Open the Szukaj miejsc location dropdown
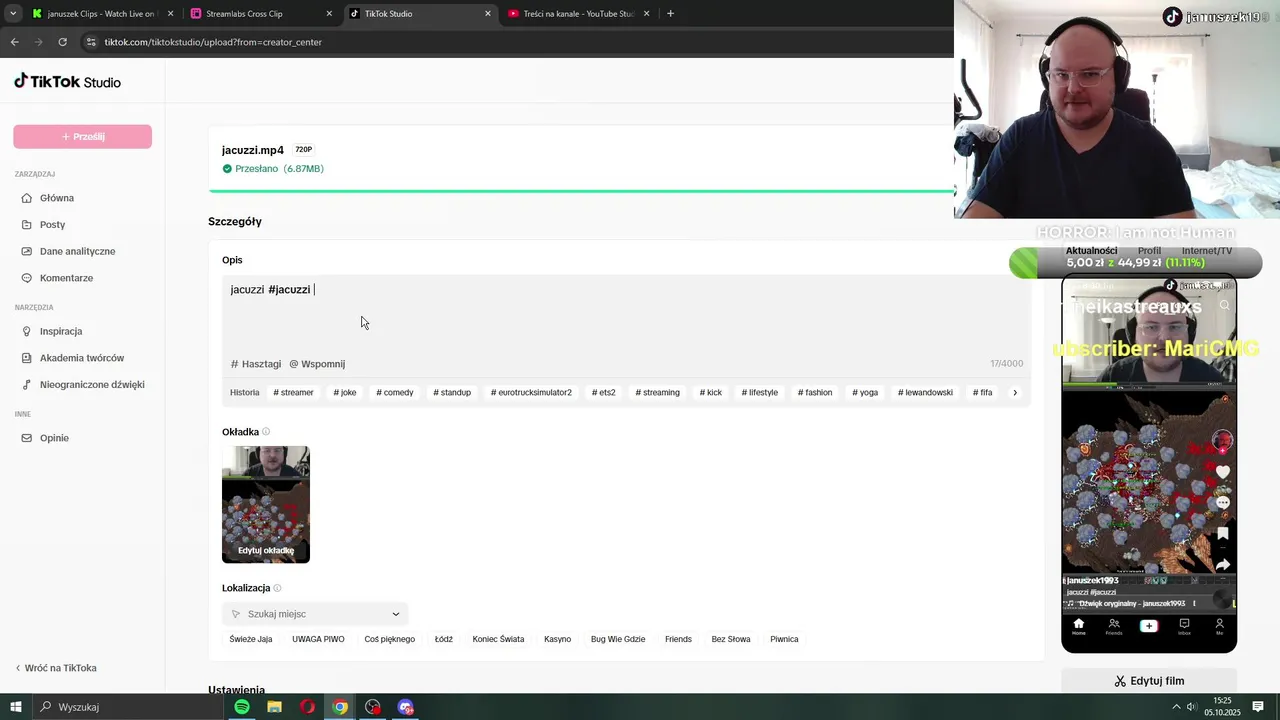Screen dimensions: 1280x720 (315, 614)
